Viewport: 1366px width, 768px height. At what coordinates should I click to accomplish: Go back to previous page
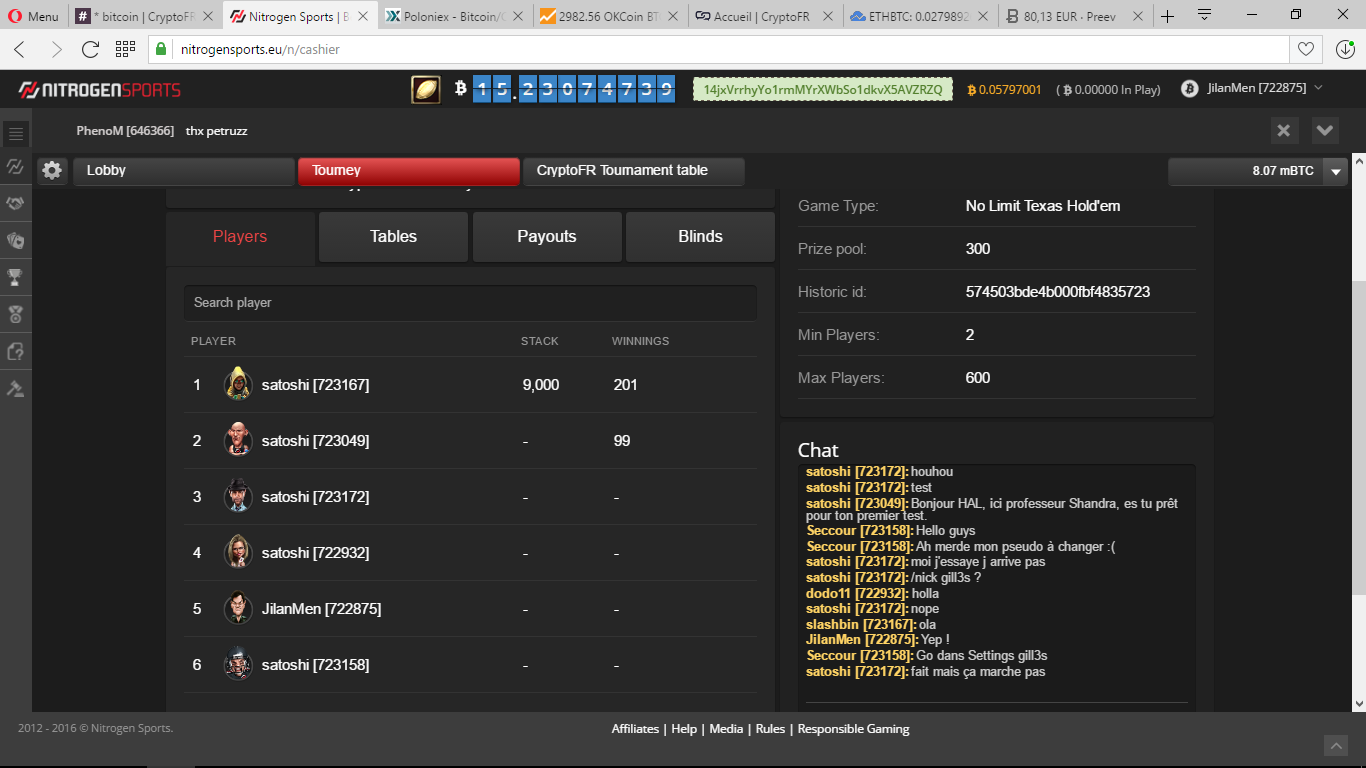pos(20,49)
